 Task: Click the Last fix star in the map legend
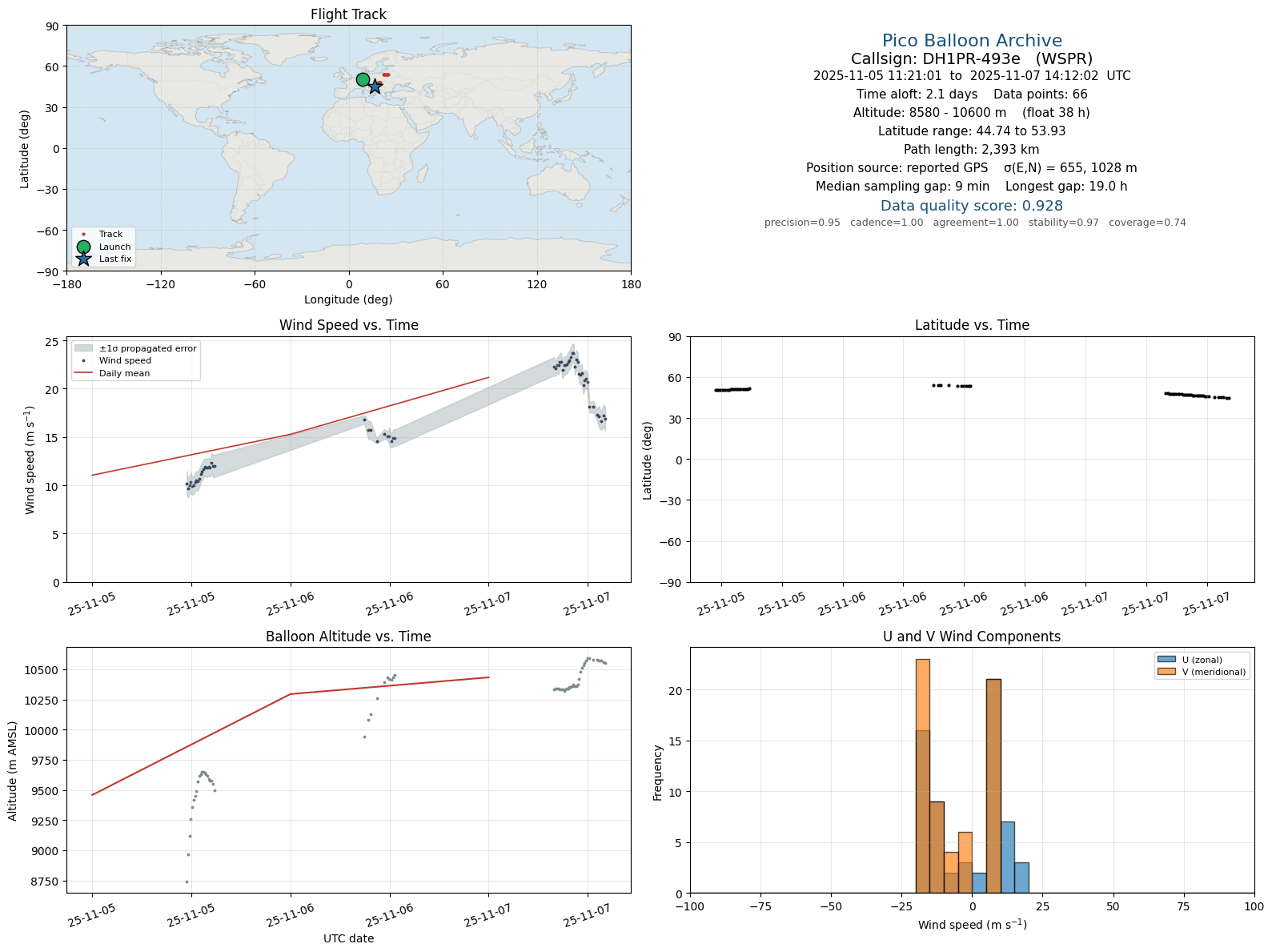coord(83,259)
